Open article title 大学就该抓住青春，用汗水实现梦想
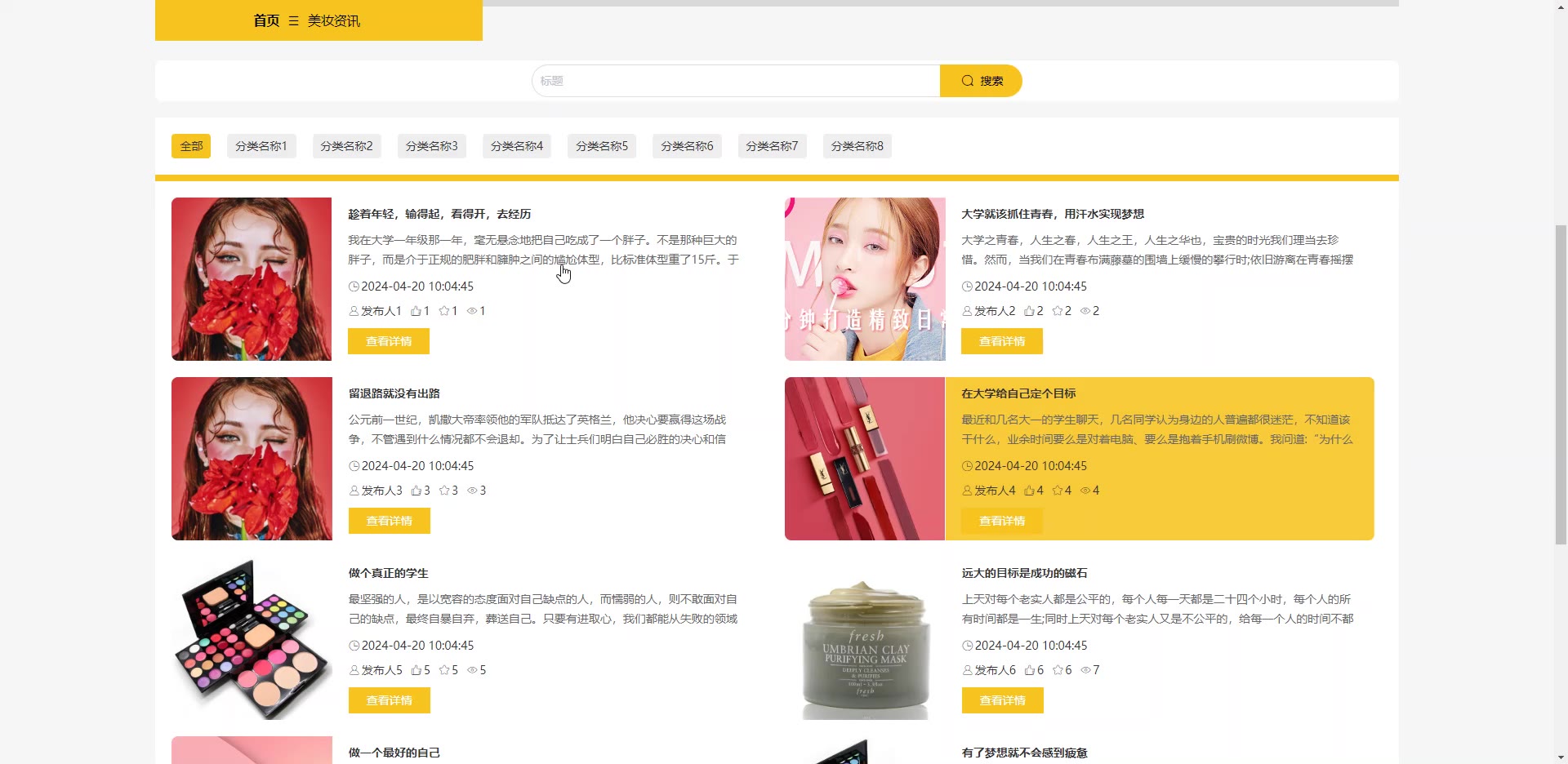The height and width of the screenshot is (764, 1568). (x=1053, y=214)
